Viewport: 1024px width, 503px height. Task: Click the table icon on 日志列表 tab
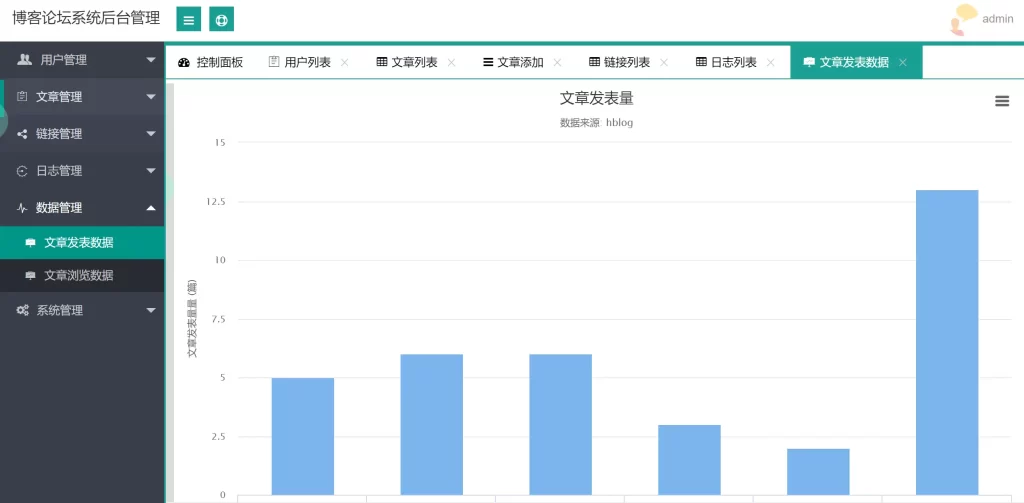coord(701,62)
